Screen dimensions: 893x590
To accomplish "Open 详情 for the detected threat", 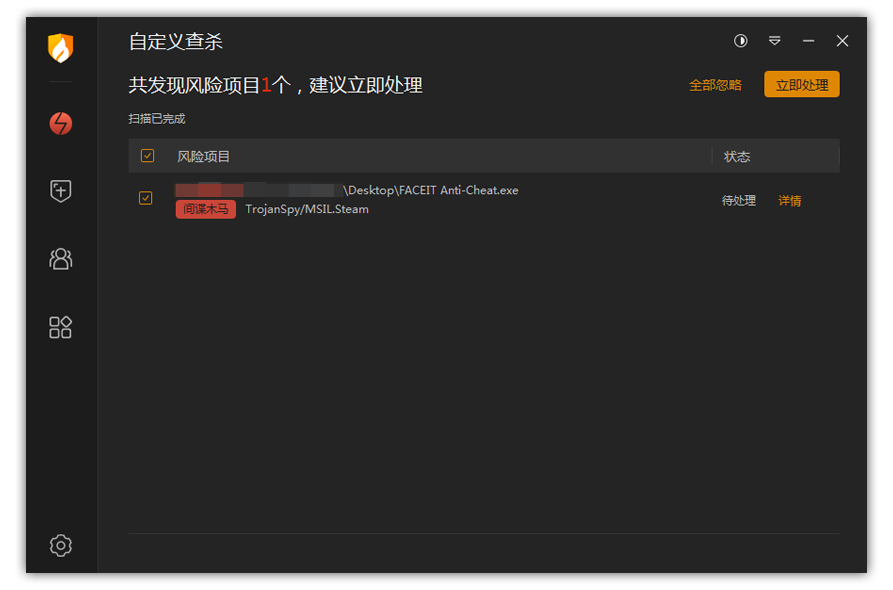I will coord(790,201).
